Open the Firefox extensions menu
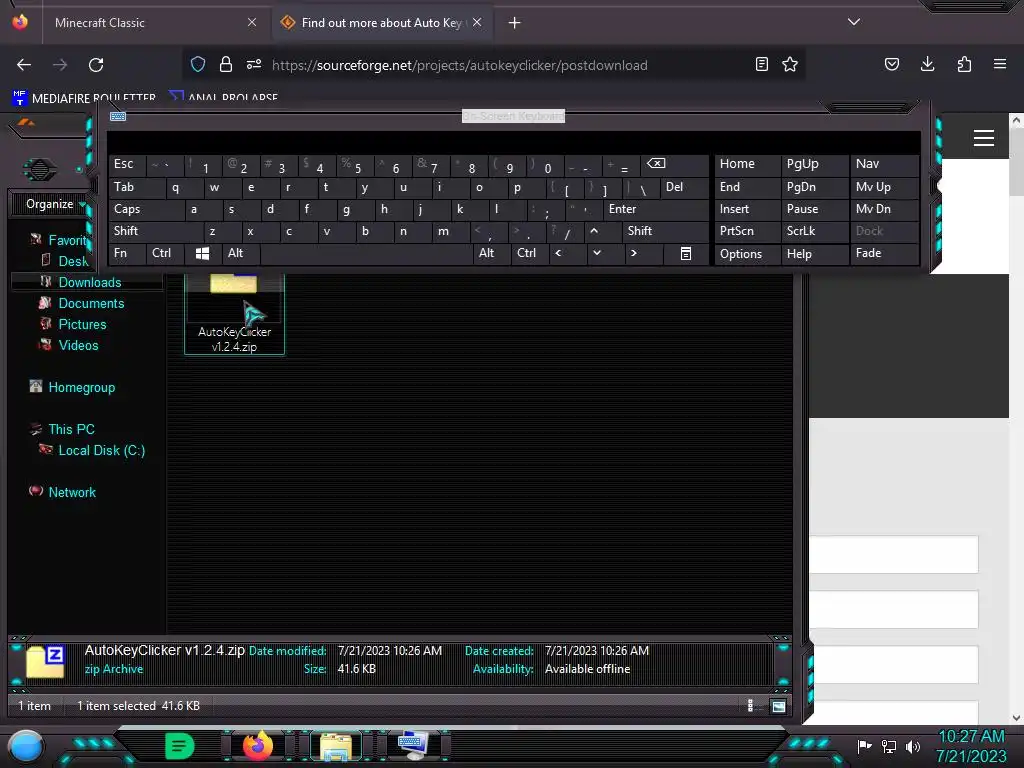 click(x=964, y=64)
